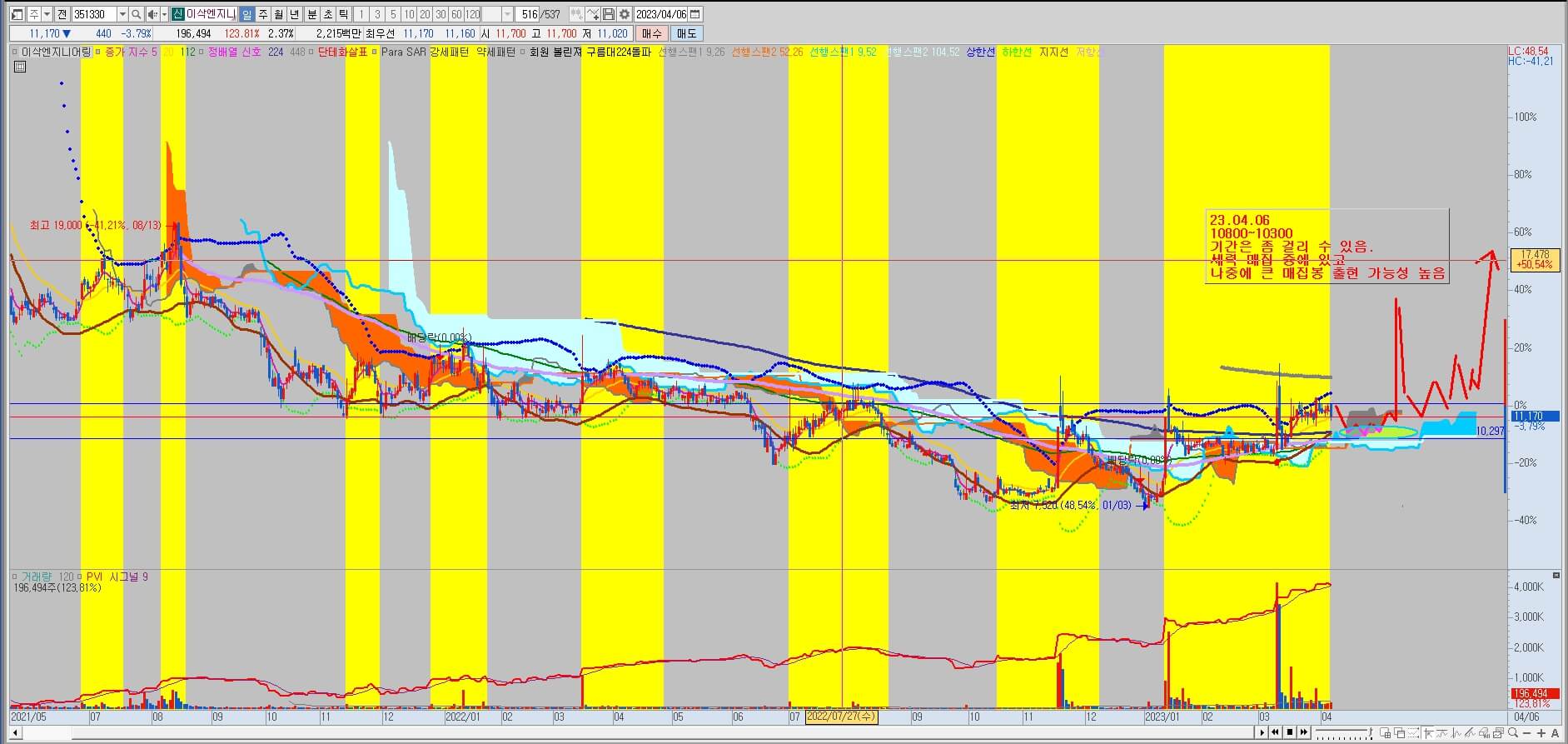Click the overlapping windows icon in bottom bar
Image resolution: width=1568 pixels, height=744 pixels.
1400,732
